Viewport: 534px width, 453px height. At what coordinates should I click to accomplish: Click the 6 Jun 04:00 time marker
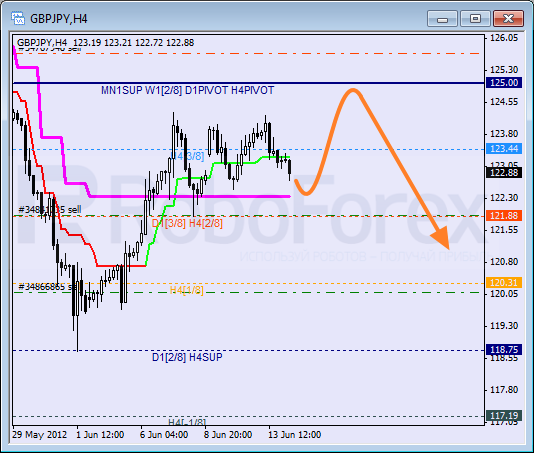pos(164,435)
